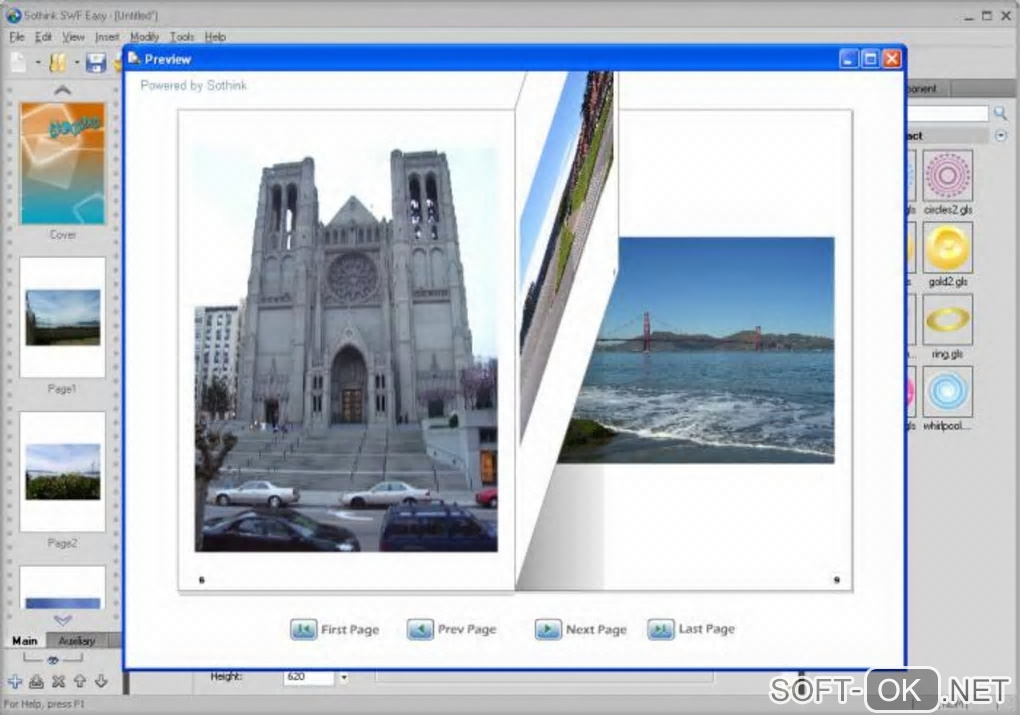Image resolution: width=1020 pixels, height=715 pixels.
Task: Select the Page1 thumbnail
Action: [62, 317]
